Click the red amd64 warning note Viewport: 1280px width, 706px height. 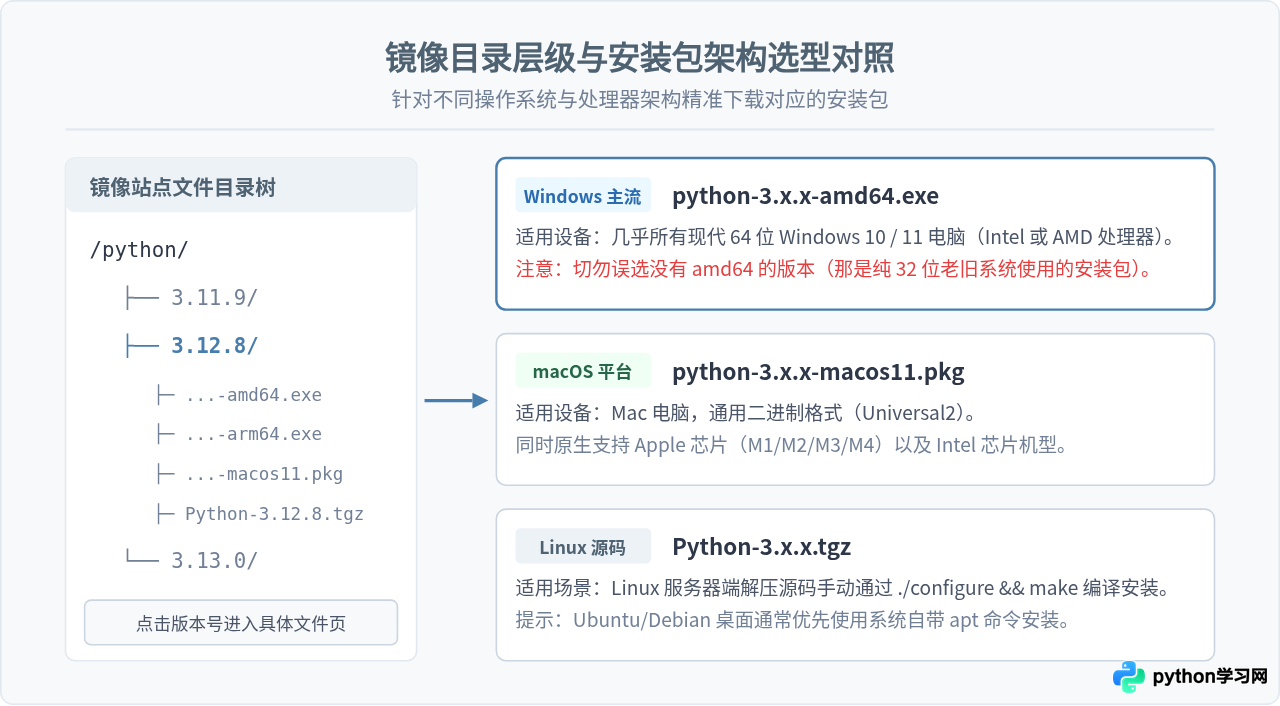(x=835, y=269)
